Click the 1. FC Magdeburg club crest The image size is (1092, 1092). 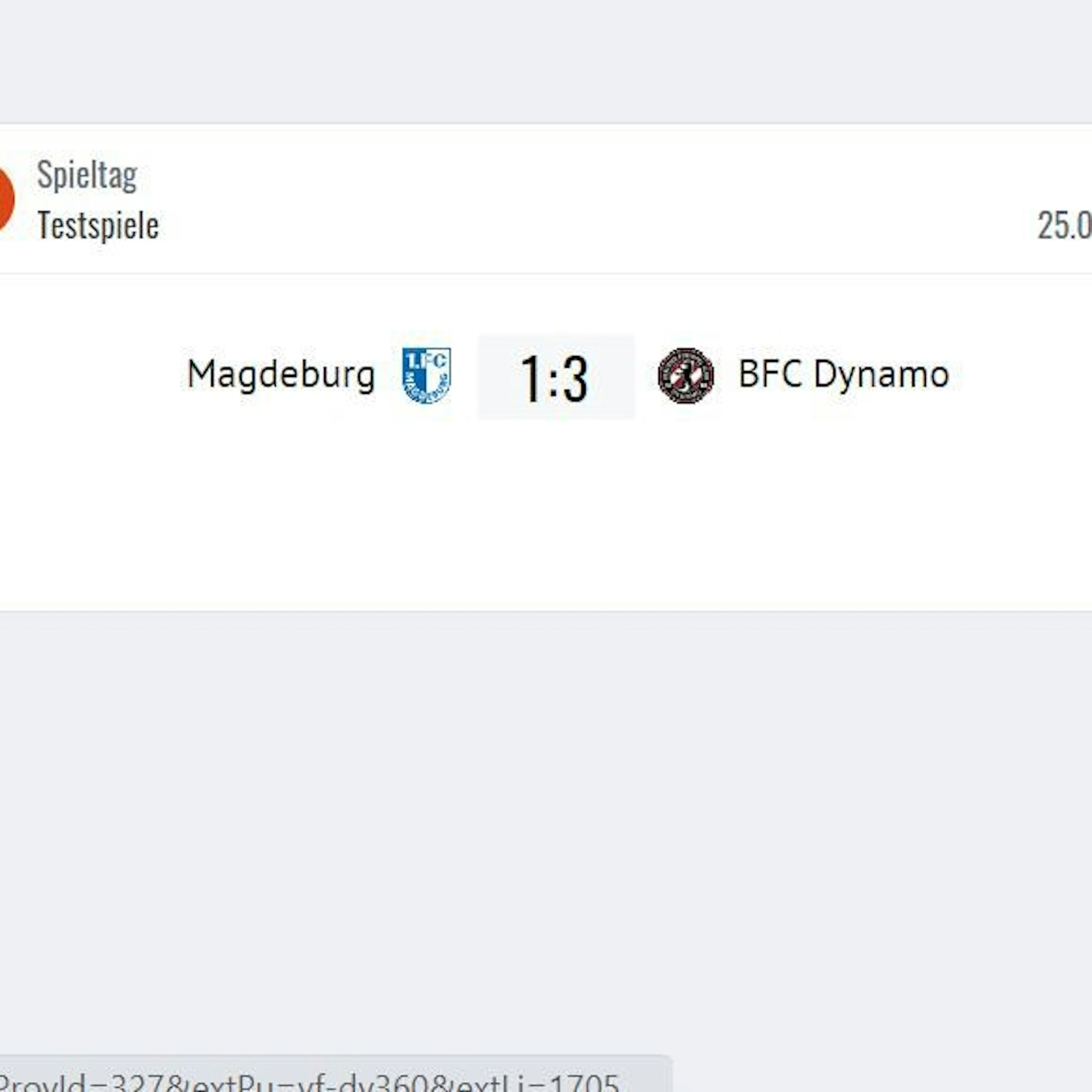point(426,375)
